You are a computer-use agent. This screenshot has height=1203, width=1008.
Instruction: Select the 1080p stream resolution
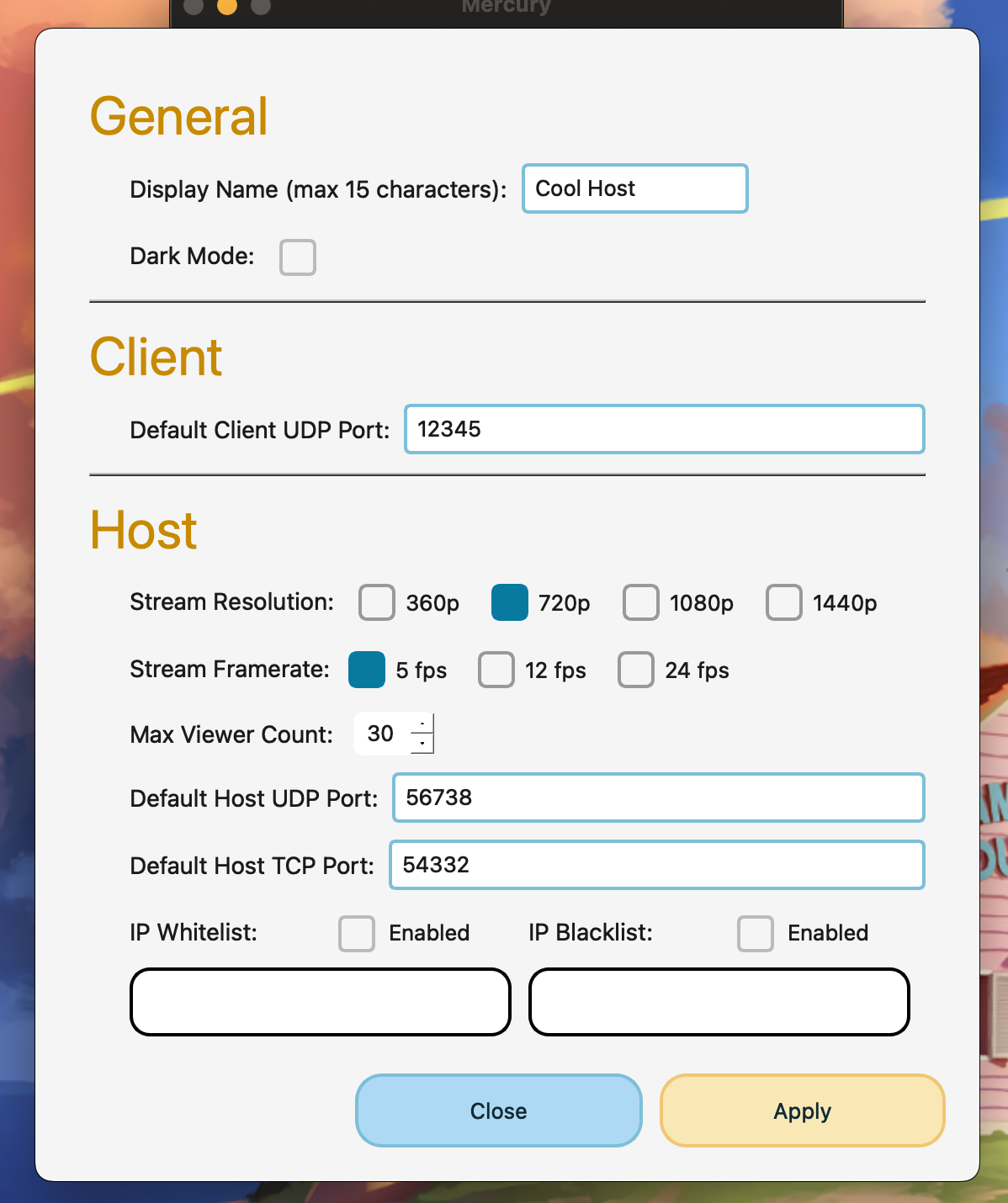(x=641, y=602)
